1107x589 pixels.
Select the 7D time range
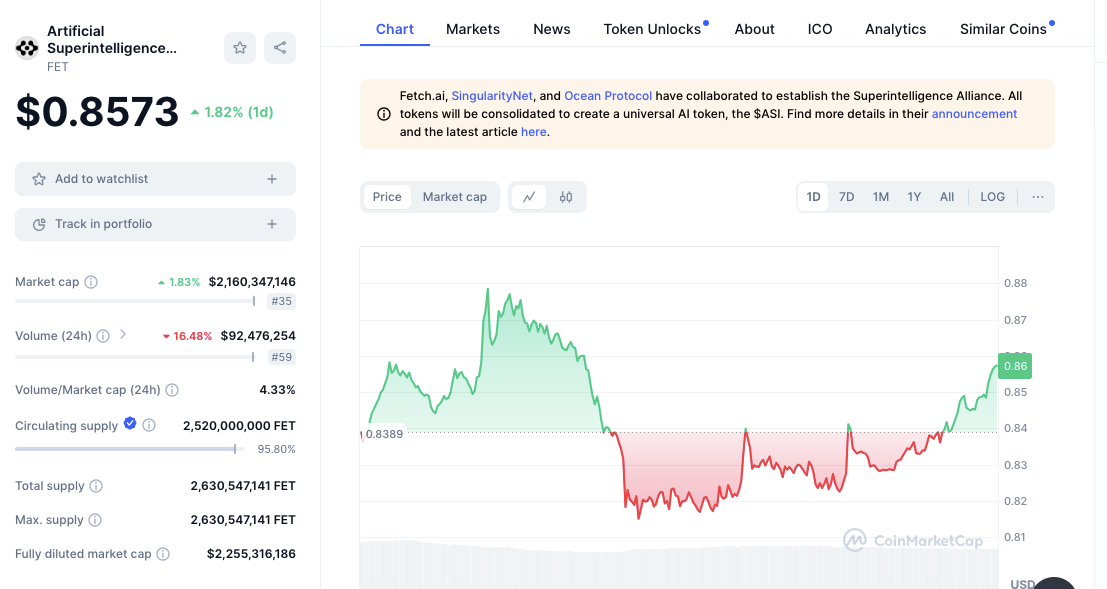846,197
